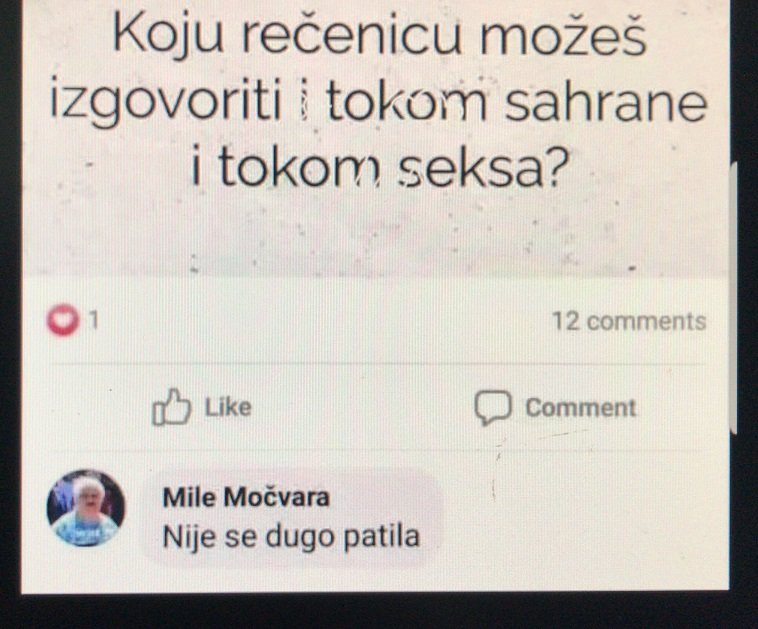Click the gray scrollbar on the right edge
Viewport: 758px width, 629px height.
[734, 297]
